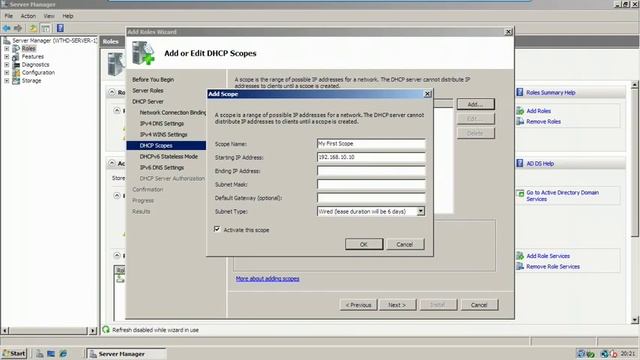Select the IPv4 DNS Settings wizard step
The width and height of the screenshot is (640, 360).
[162, 123]
